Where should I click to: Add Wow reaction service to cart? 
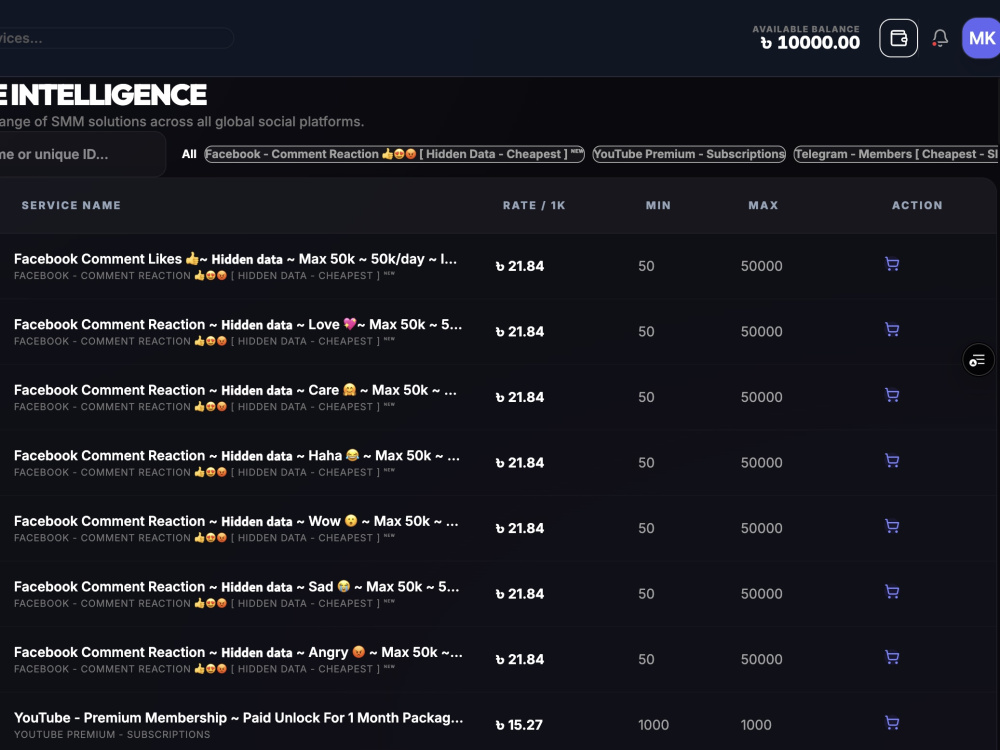tap(892, 527)
